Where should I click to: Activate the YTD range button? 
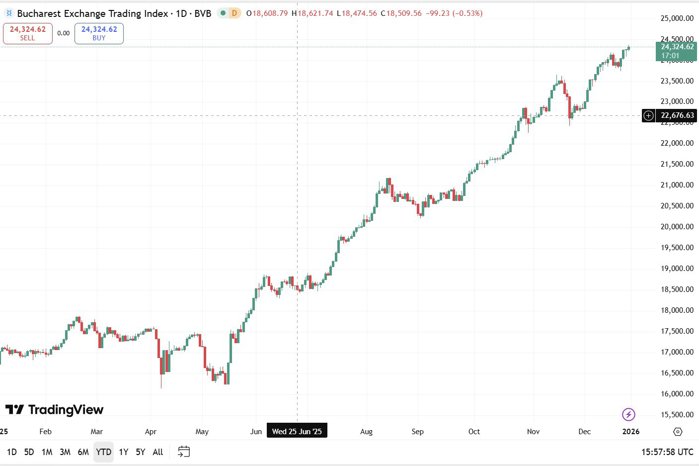[103, 452]
